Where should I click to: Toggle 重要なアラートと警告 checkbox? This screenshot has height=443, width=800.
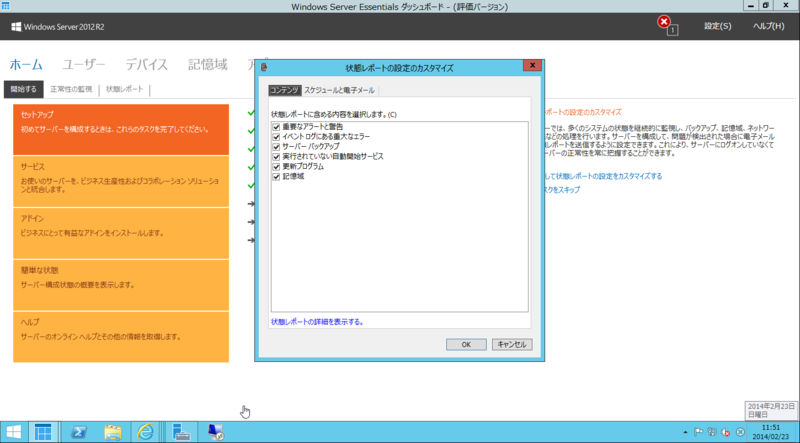pyautogui.click(x=276, y=127)
